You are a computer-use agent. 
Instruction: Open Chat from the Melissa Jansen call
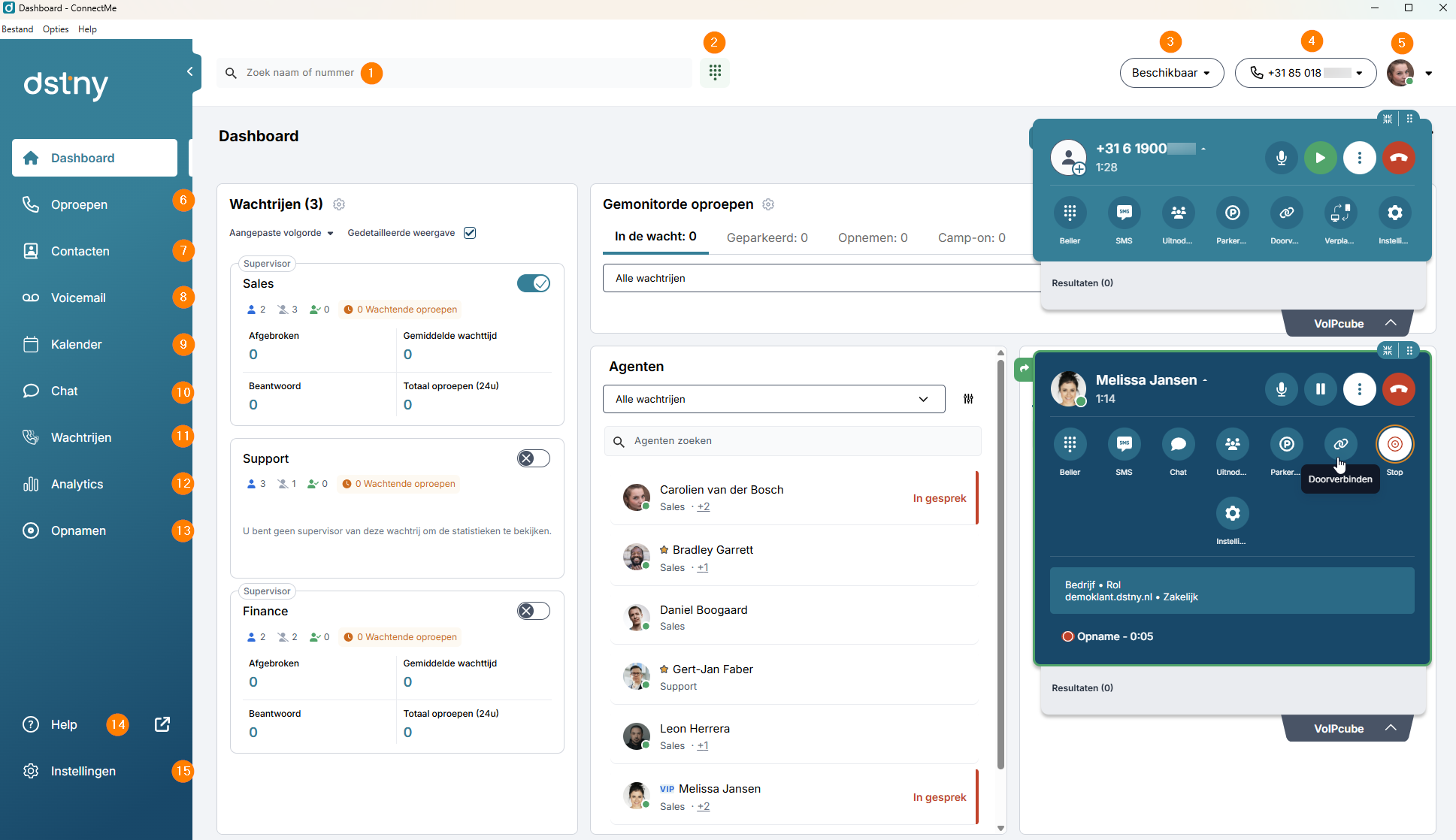tap(1178, 444)
